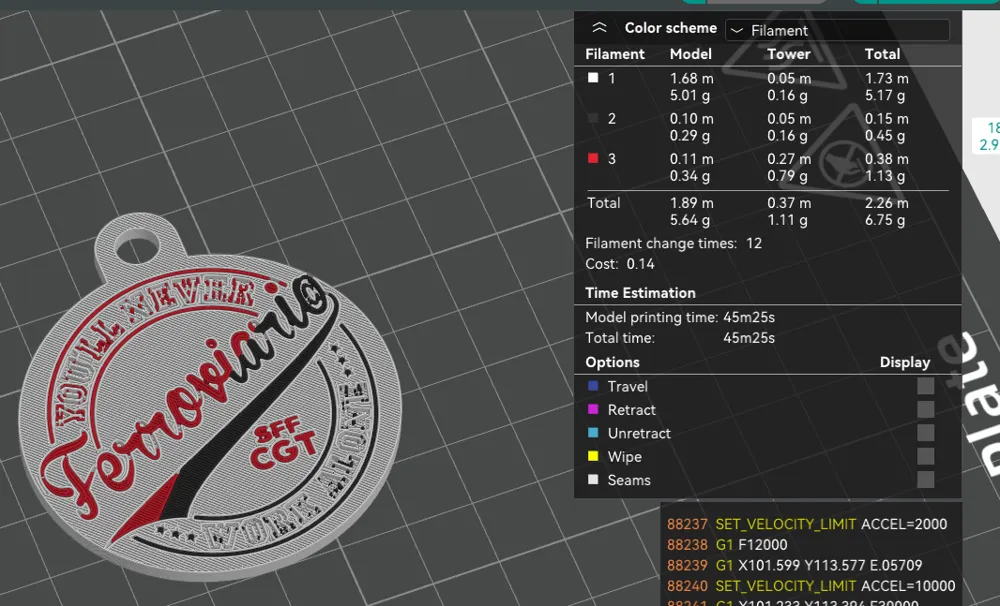Click the Tower column header
This screenshot has height=606, width=1000.
click(x=789, y=54)
